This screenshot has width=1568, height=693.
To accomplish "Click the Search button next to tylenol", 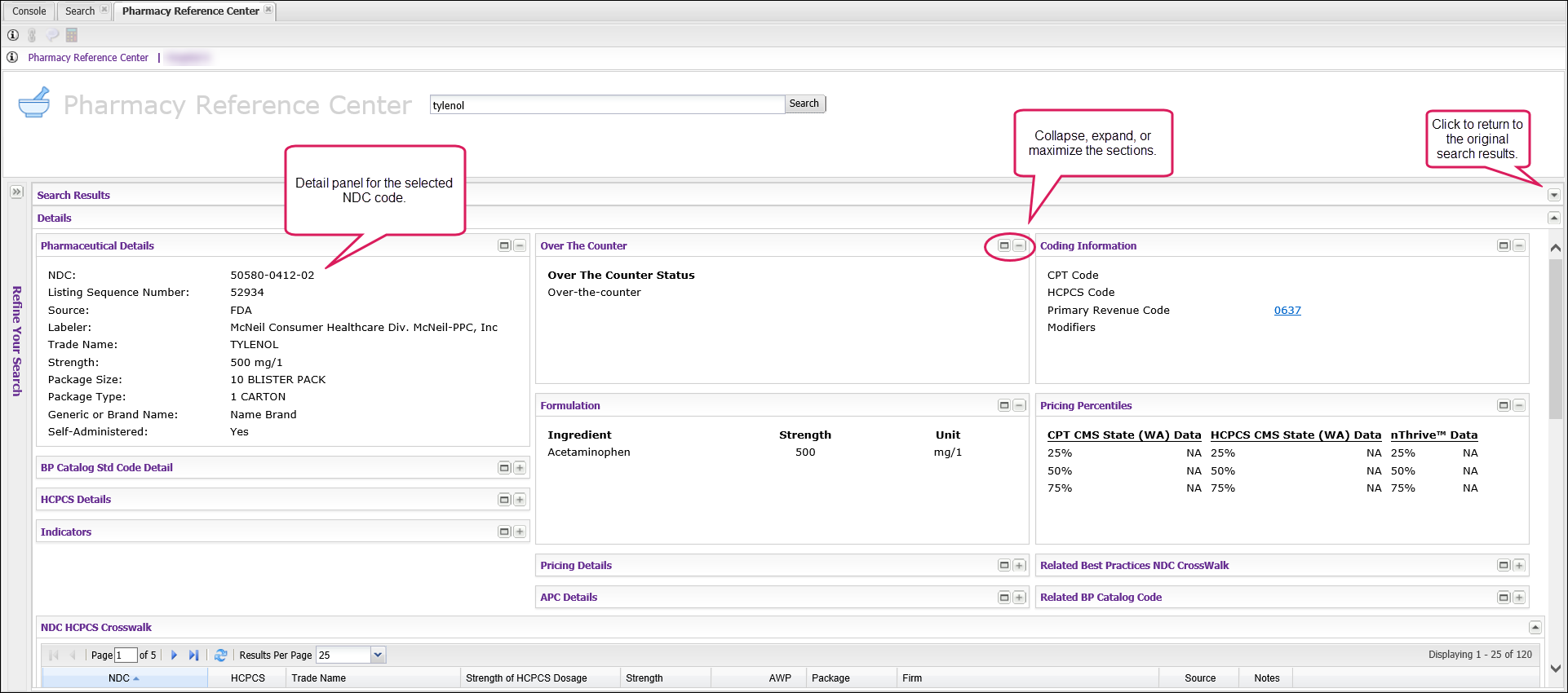I will point(804,104).
